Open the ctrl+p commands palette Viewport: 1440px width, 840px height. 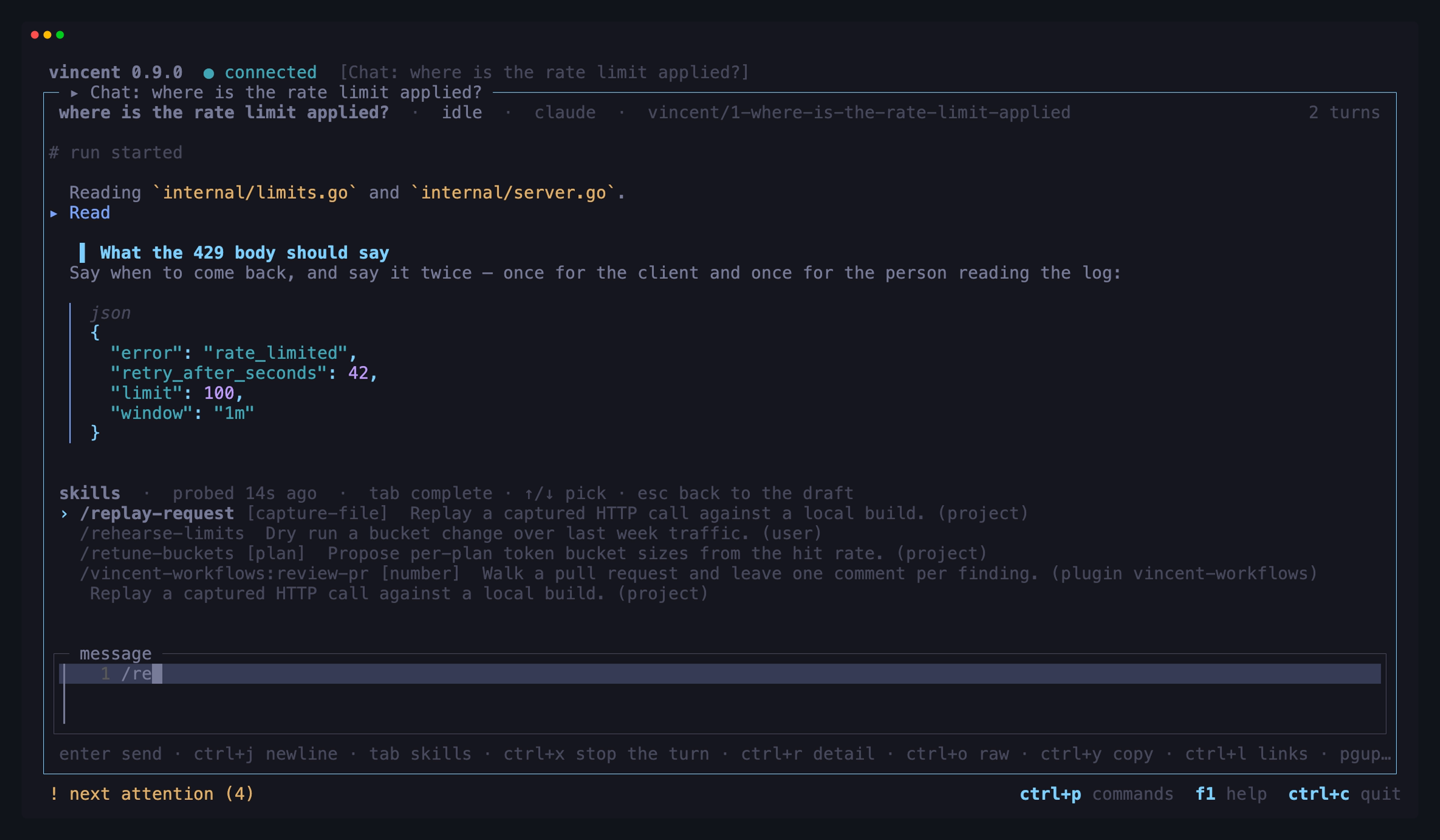coord(1096,794)
